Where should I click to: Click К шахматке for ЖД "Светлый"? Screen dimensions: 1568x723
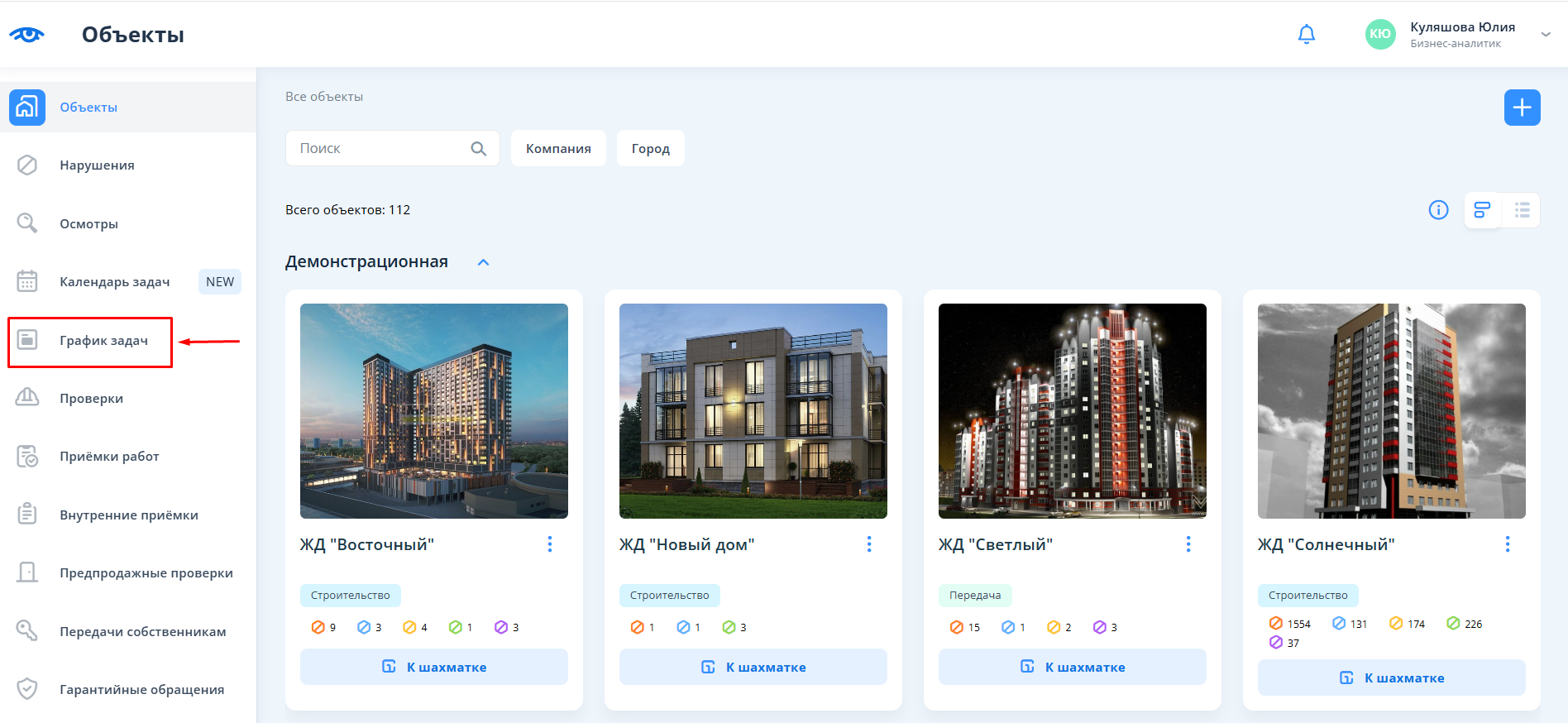click(x=1072, y=667)
